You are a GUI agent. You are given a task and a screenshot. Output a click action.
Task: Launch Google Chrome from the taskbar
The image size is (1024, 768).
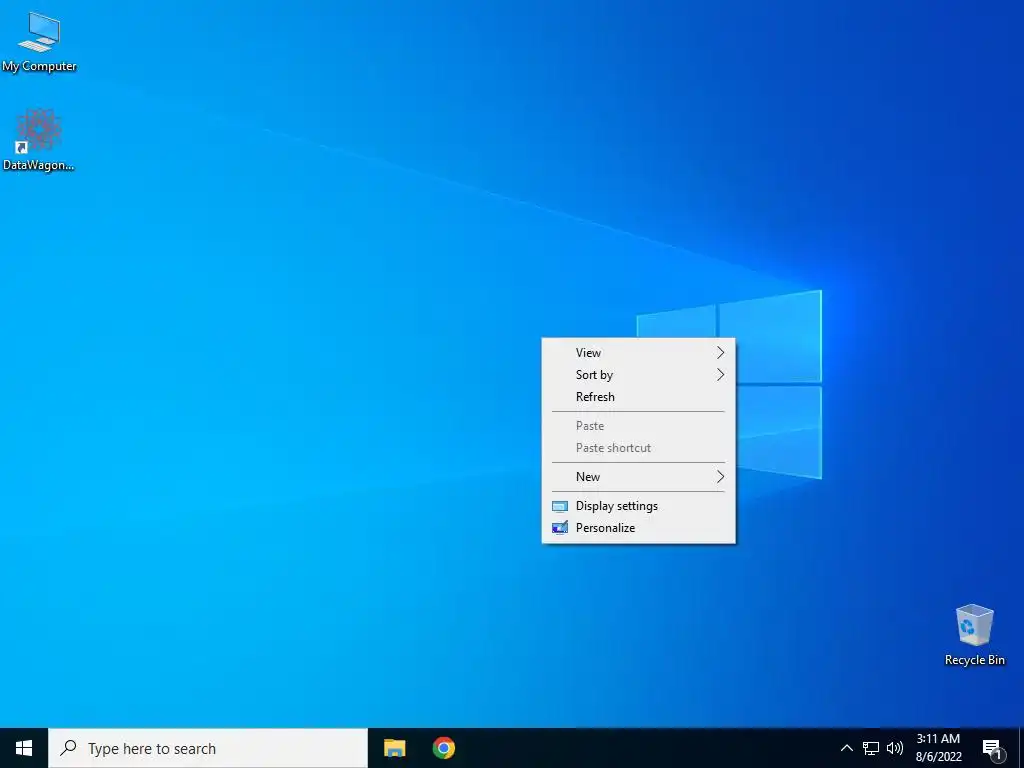coord(444,748)
